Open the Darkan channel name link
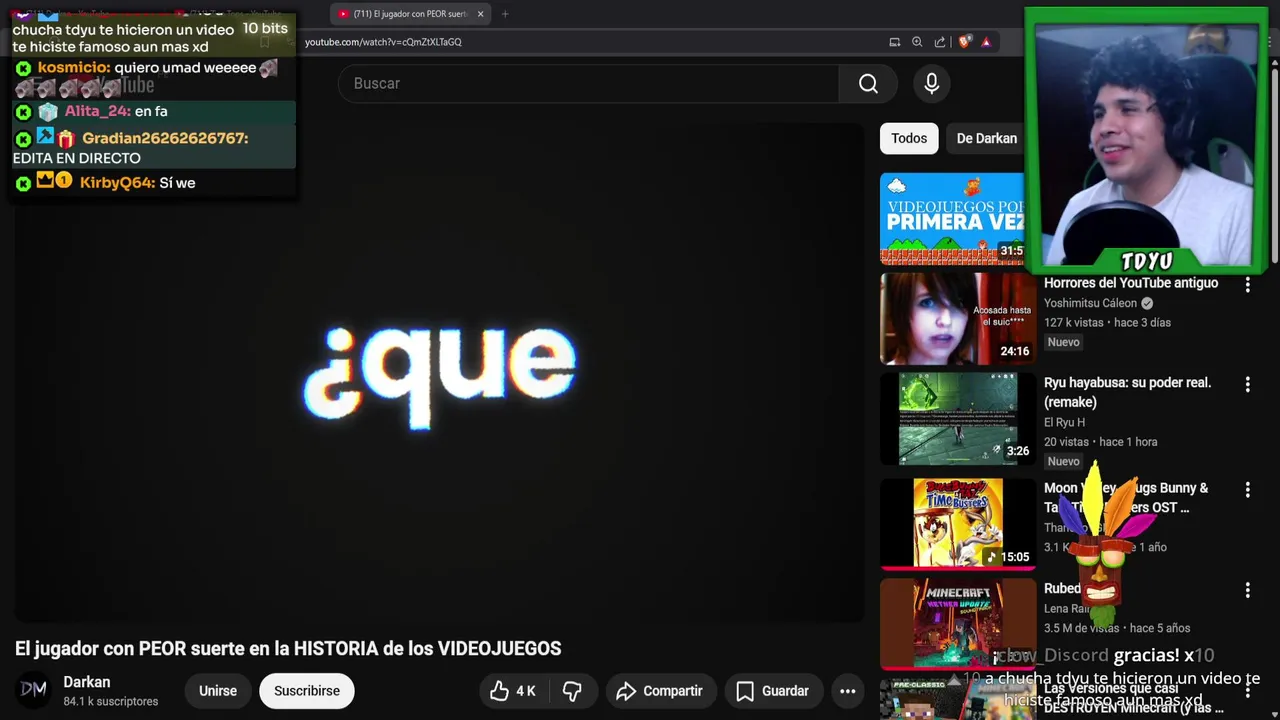This screenshot has height=720, width=1280. click(87, 682)
